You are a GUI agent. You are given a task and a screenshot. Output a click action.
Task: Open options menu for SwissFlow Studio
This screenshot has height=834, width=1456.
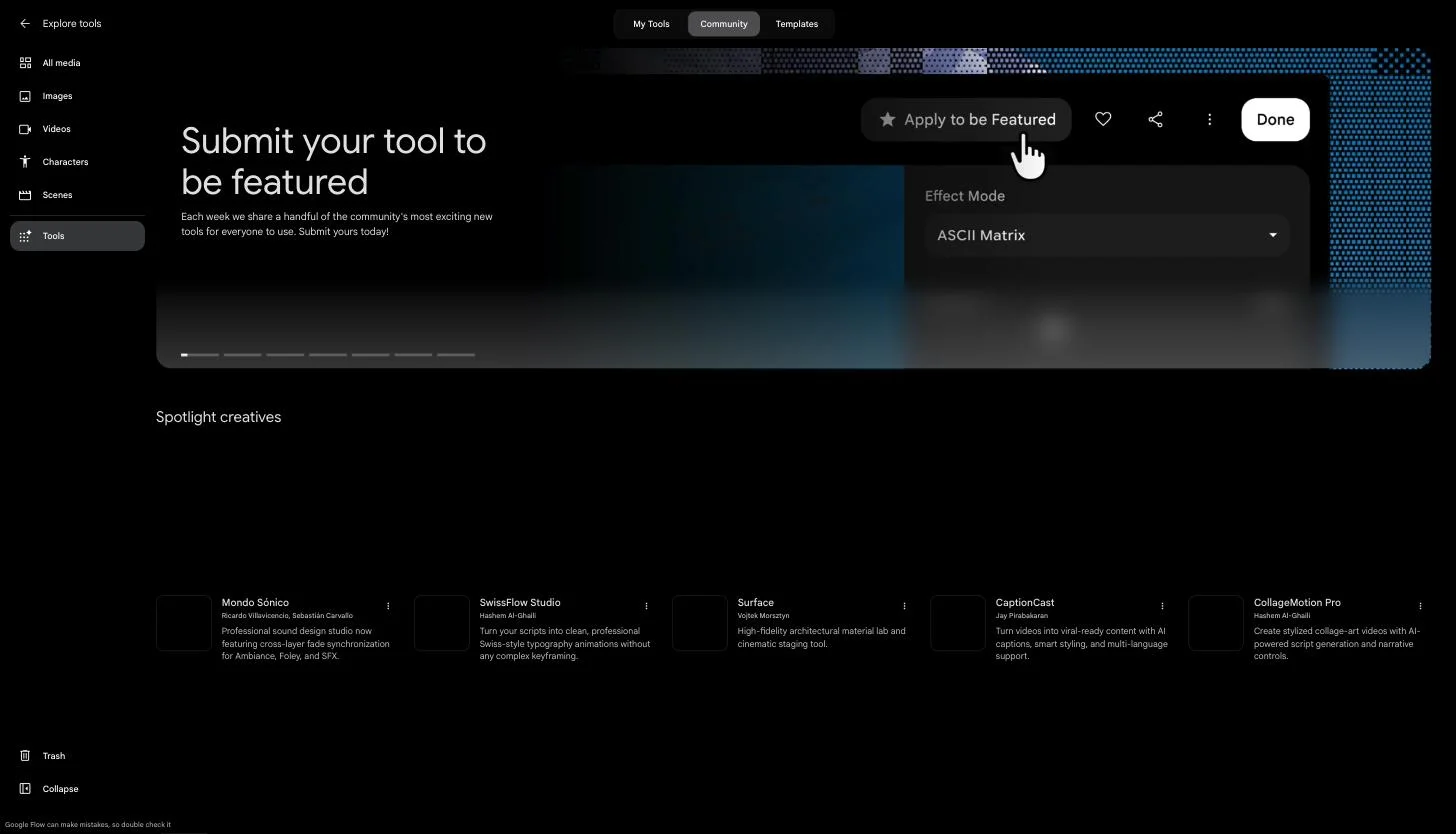tap(646, 606)
